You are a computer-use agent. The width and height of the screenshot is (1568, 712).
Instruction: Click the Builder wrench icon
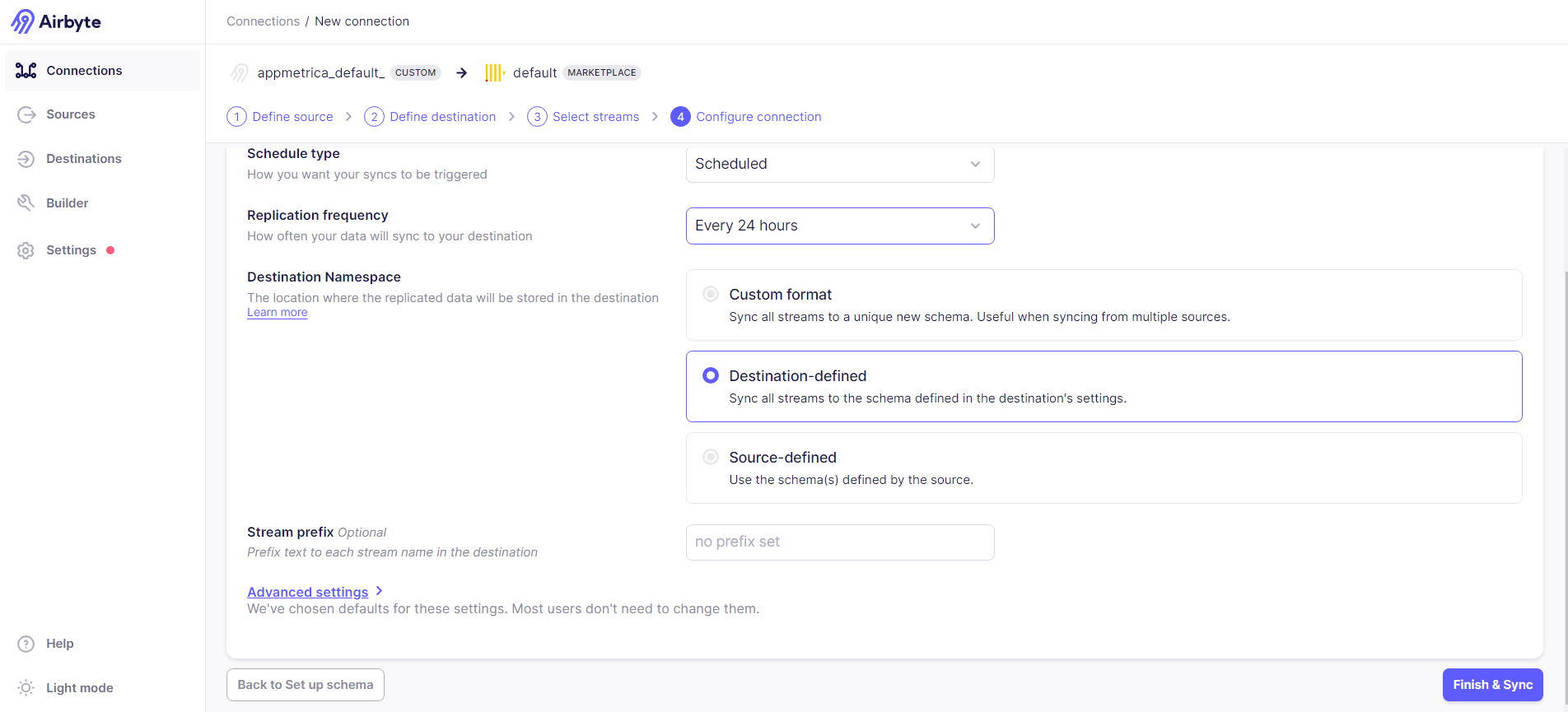coord(26,202)
